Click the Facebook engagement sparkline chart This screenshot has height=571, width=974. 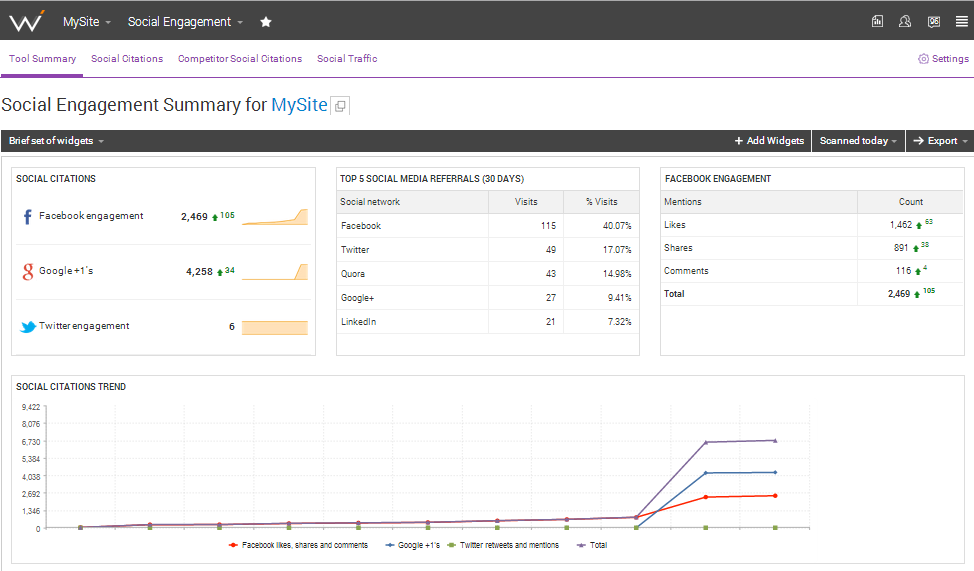(x=275, y=217)
